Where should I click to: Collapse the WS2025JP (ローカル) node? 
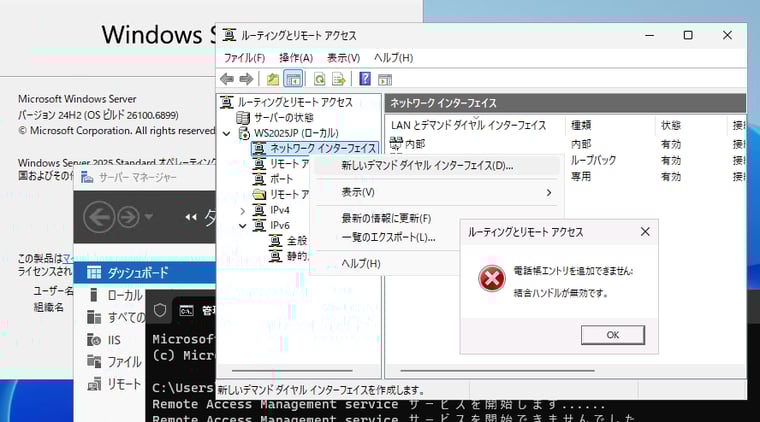click(x=226, y=133)
